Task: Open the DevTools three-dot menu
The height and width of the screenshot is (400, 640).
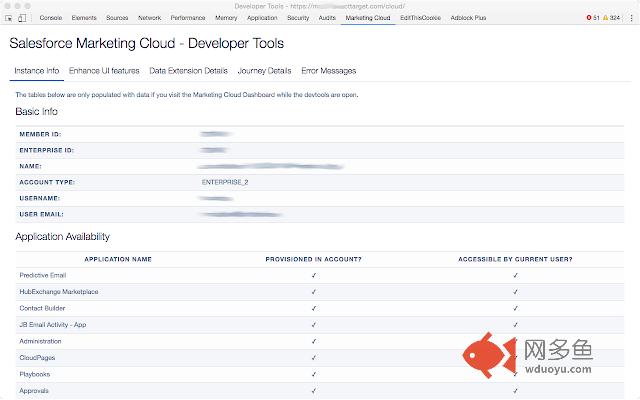Action: (x=631, y=18)
